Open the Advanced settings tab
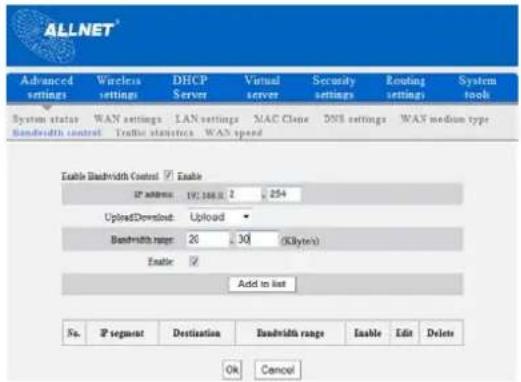 click(46, 87)
